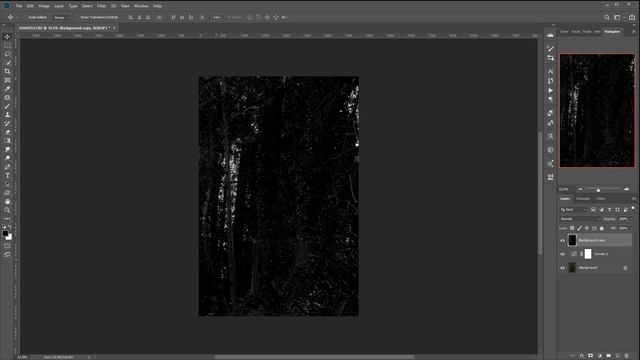Select the Move tool in the toolbox
Viewport: 640px width, 360px height.
[x=7, y=37]
